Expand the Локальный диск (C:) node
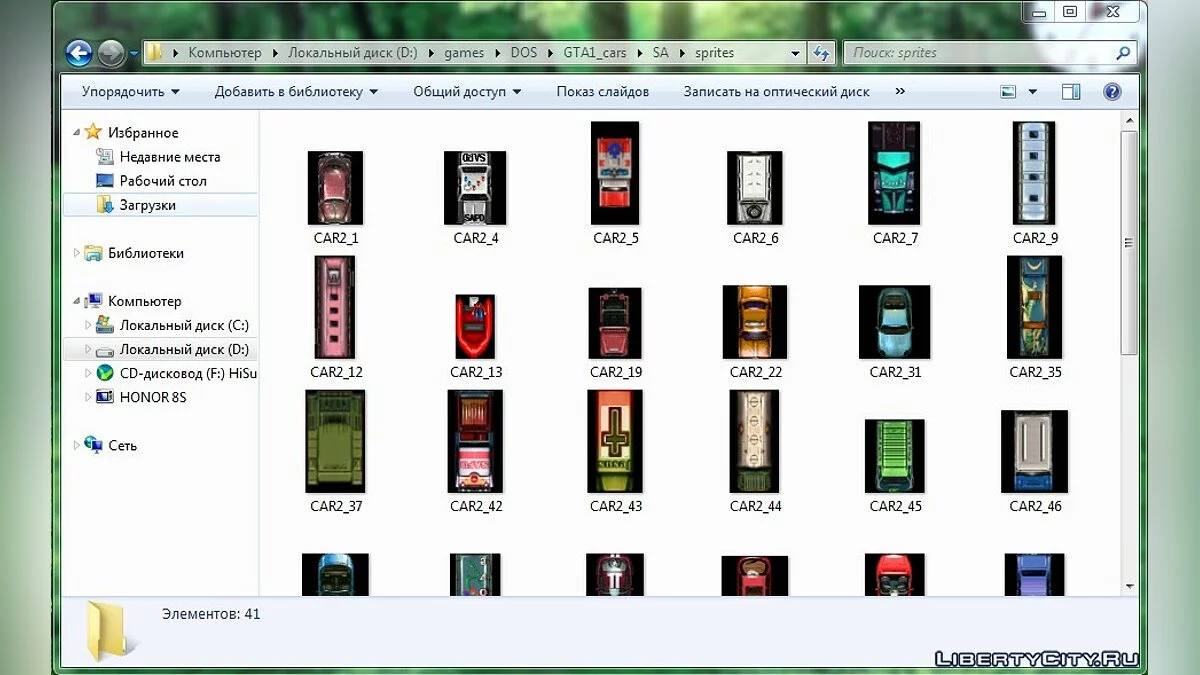This screenshot has height=675, width=1200. [88, 325]
